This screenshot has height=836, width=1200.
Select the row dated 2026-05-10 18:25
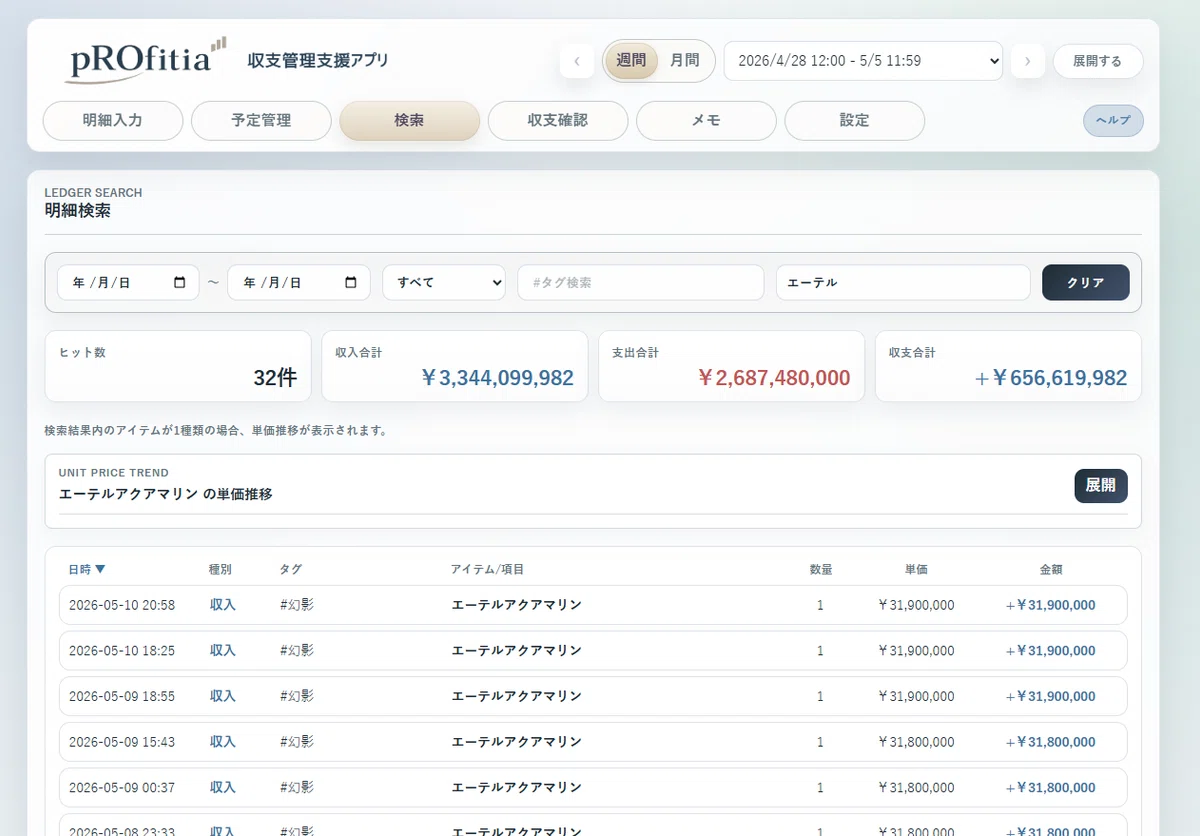pyautogui.click(x=593, y=651)
